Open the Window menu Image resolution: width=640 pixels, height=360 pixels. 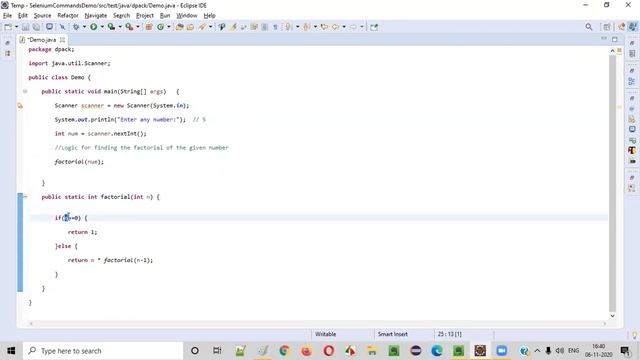click(187, 16)
